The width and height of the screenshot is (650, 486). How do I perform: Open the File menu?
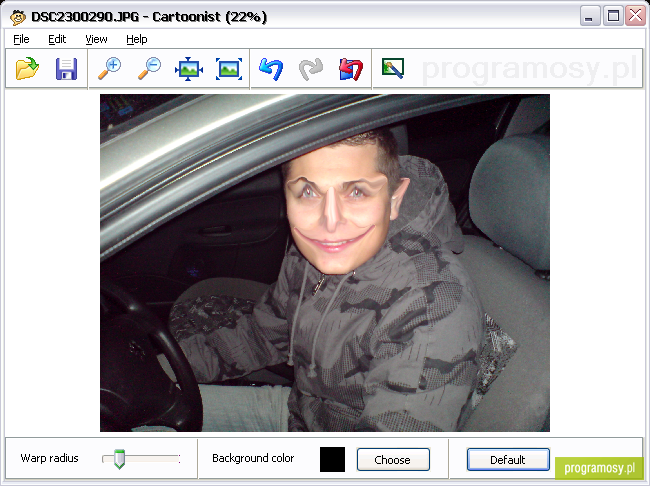21,39
